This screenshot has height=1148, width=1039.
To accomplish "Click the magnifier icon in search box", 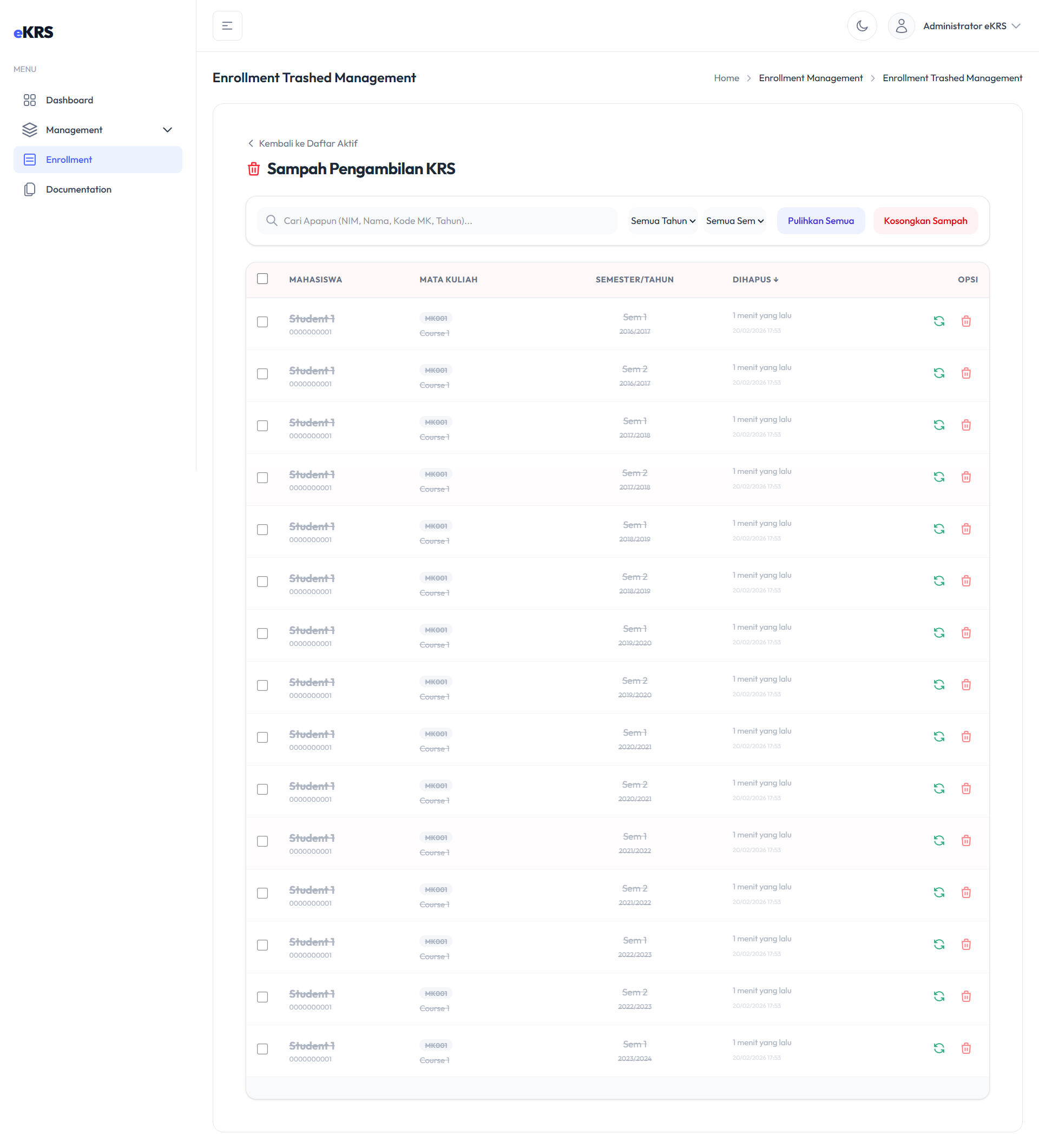I will tap(272, 220).
